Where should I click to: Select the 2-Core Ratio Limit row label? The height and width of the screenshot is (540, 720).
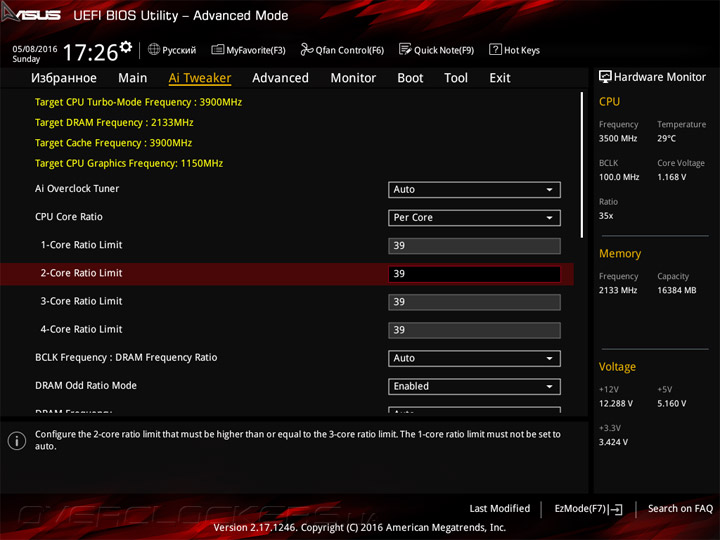(81, 273)
